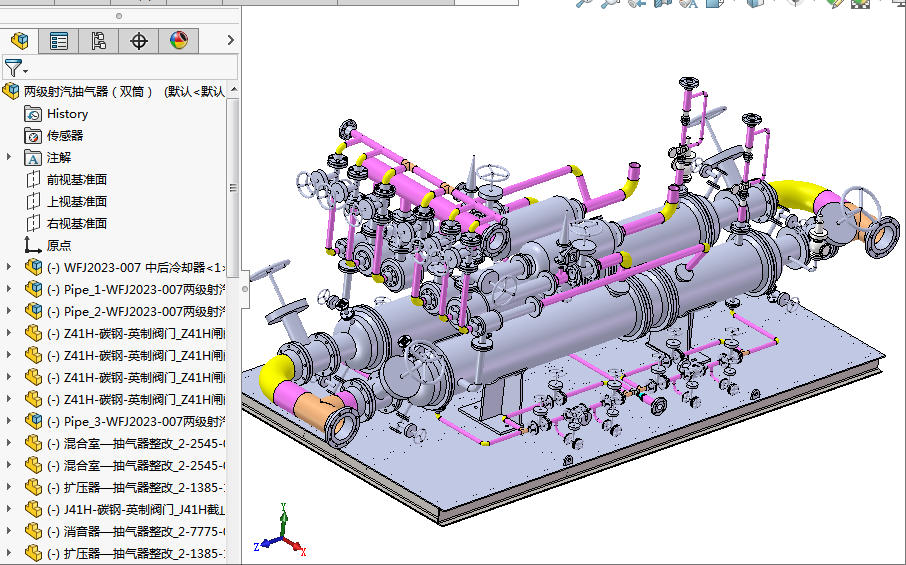Expand the J41H-碳钢-英制阀门 node
The image size is (906, 565).
(x=9, y=508)
